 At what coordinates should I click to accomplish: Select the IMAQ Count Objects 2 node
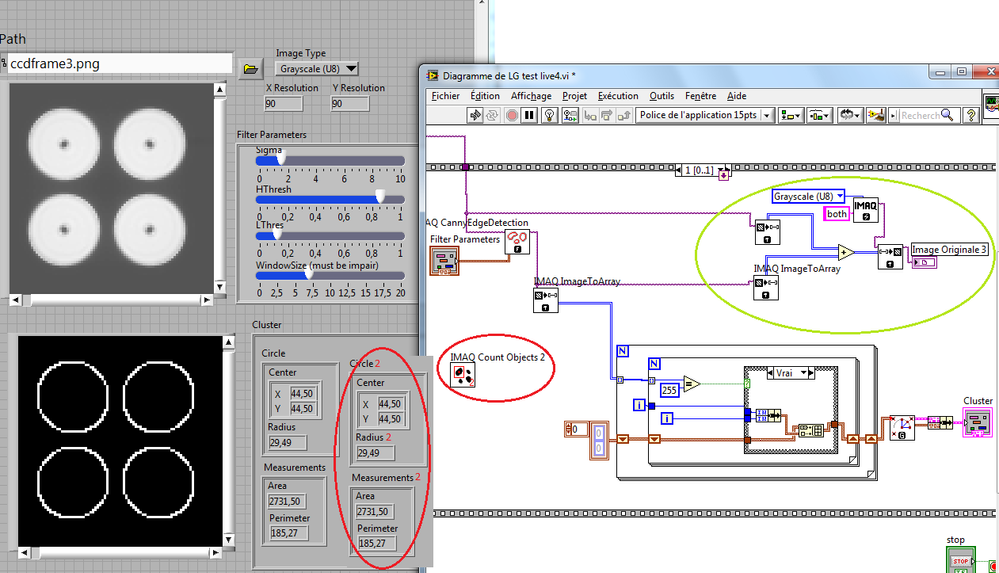462,375
